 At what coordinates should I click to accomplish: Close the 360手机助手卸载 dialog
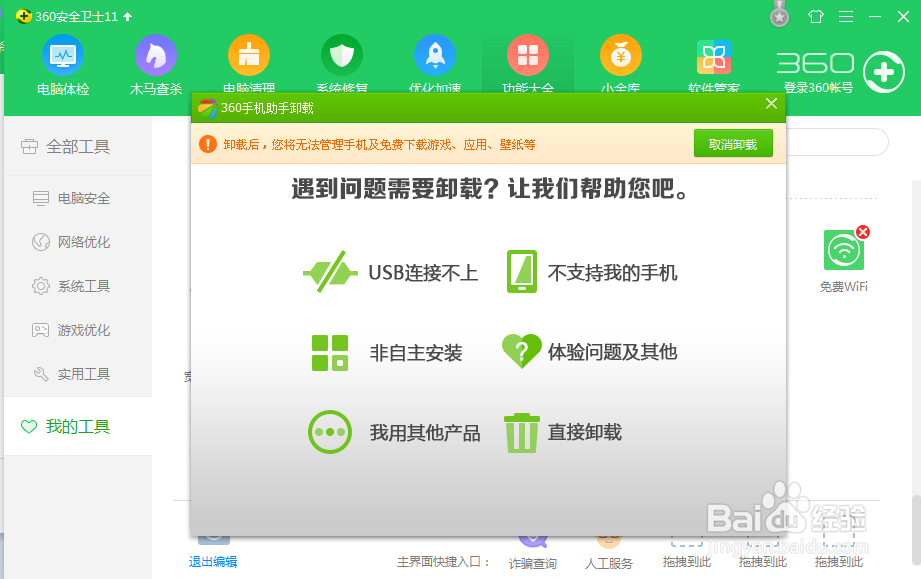point(771,104)
